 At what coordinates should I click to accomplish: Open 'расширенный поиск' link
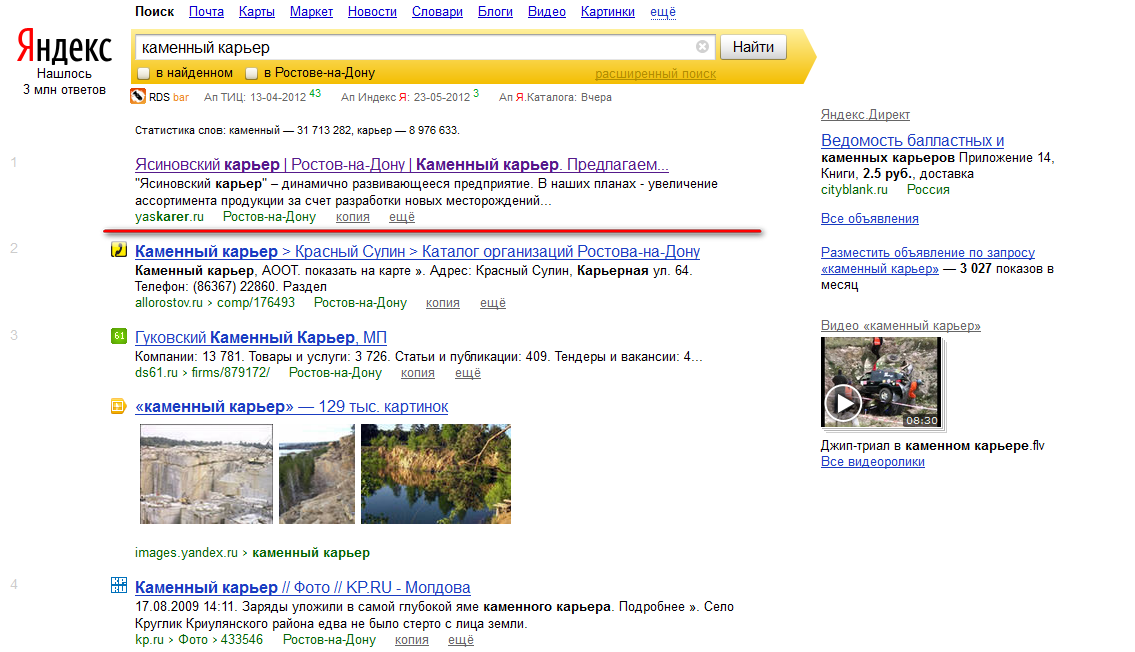click(655, 74)
